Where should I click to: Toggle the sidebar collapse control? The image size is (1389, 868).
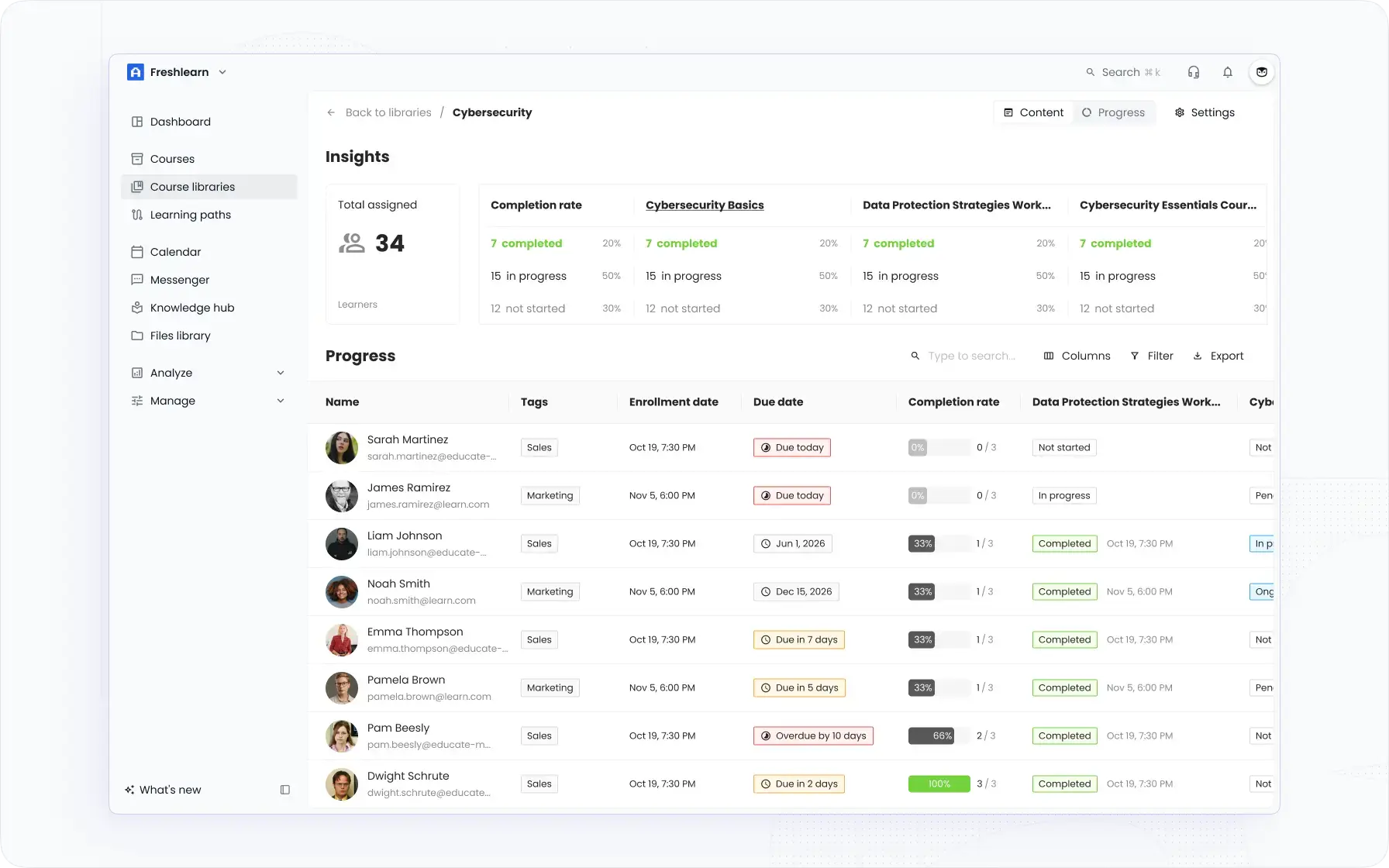coord(285,790)
